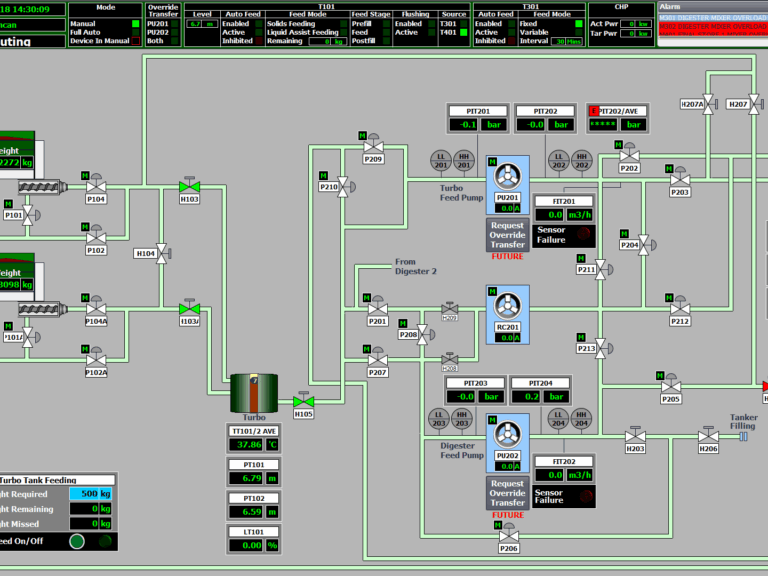The image size is (768, 576).
Task: Click the M mode badge on RC201
Action: coord(493,291)
